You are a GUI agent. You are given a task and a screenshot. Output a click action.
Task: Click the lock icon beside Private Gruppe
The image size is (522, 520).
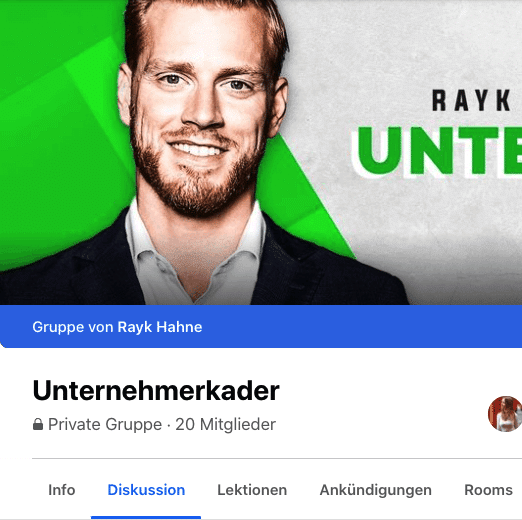[x=38, y=424]
